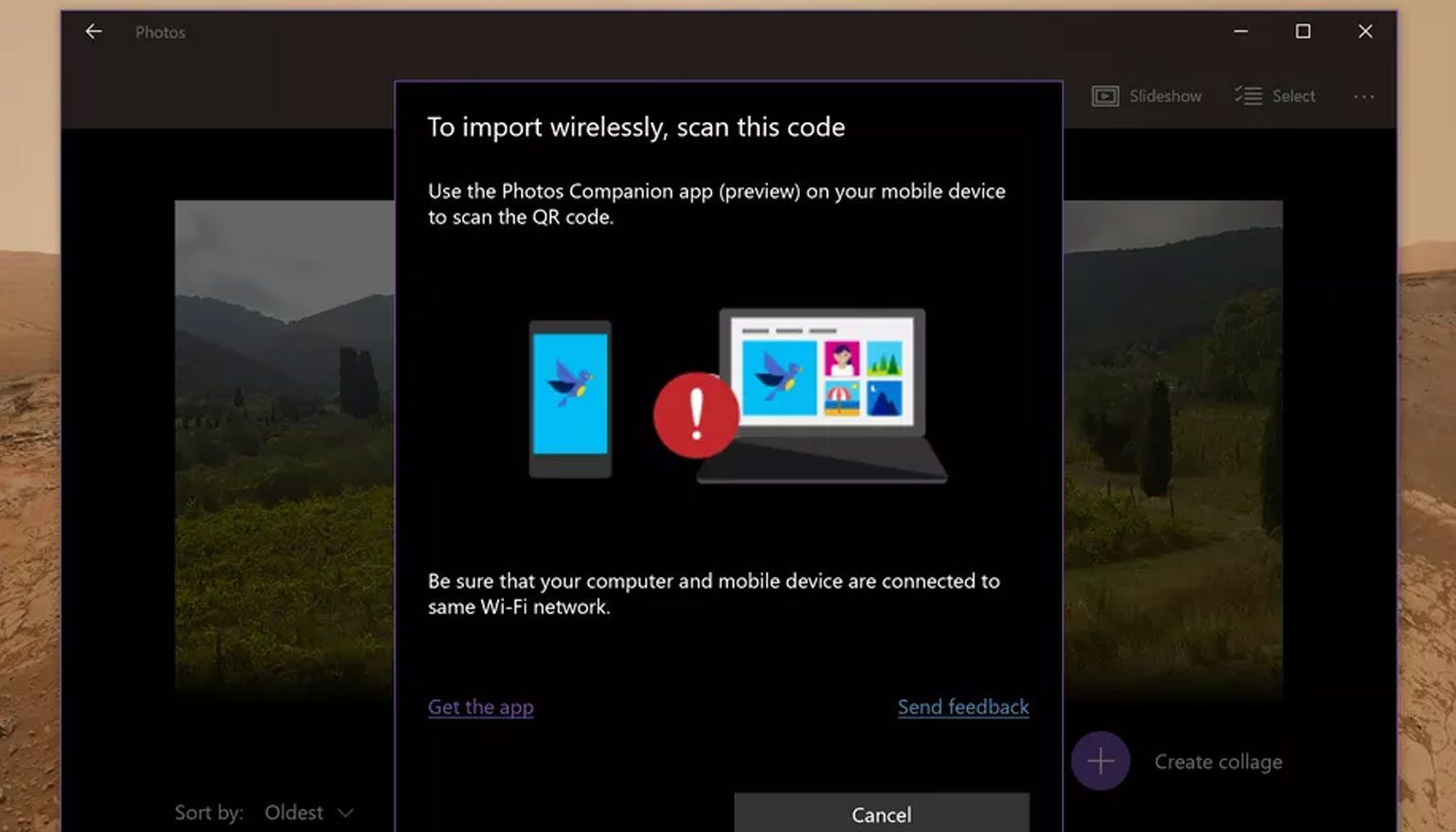Click the Create collage text label
The image size is (1456, 832).
(1217, 761)
